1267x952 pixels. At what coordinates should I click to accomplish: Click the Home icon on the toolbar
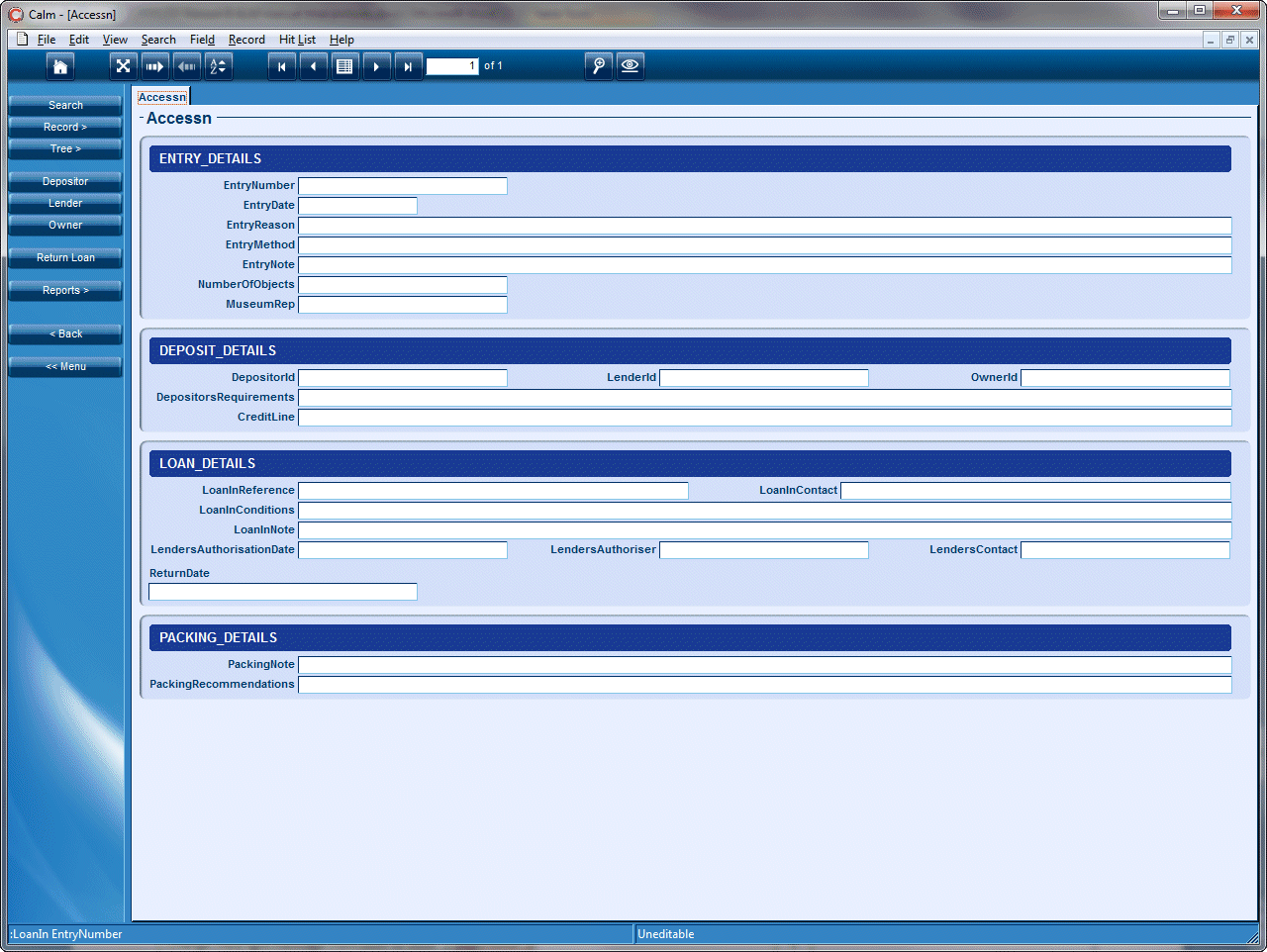coord(58,65)
